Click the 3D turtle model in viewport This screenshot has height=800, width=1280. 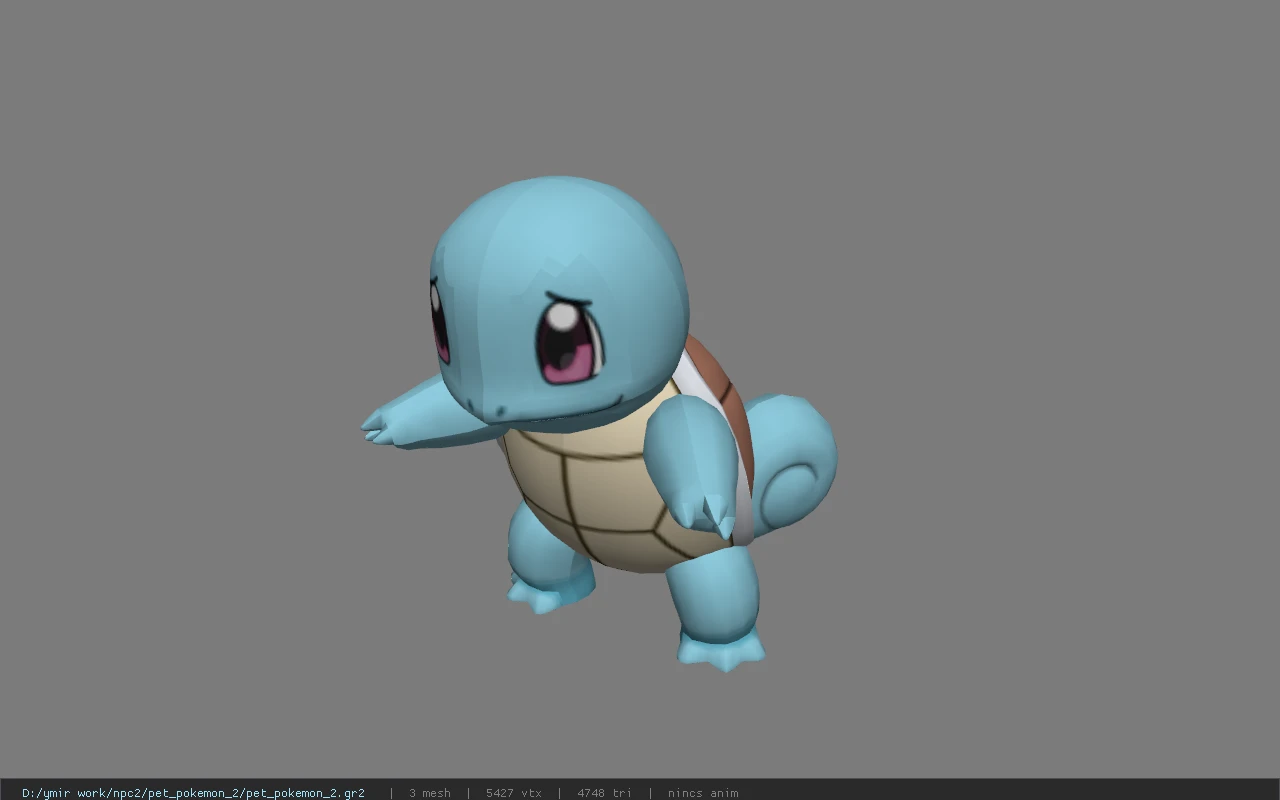coord(599,424)
